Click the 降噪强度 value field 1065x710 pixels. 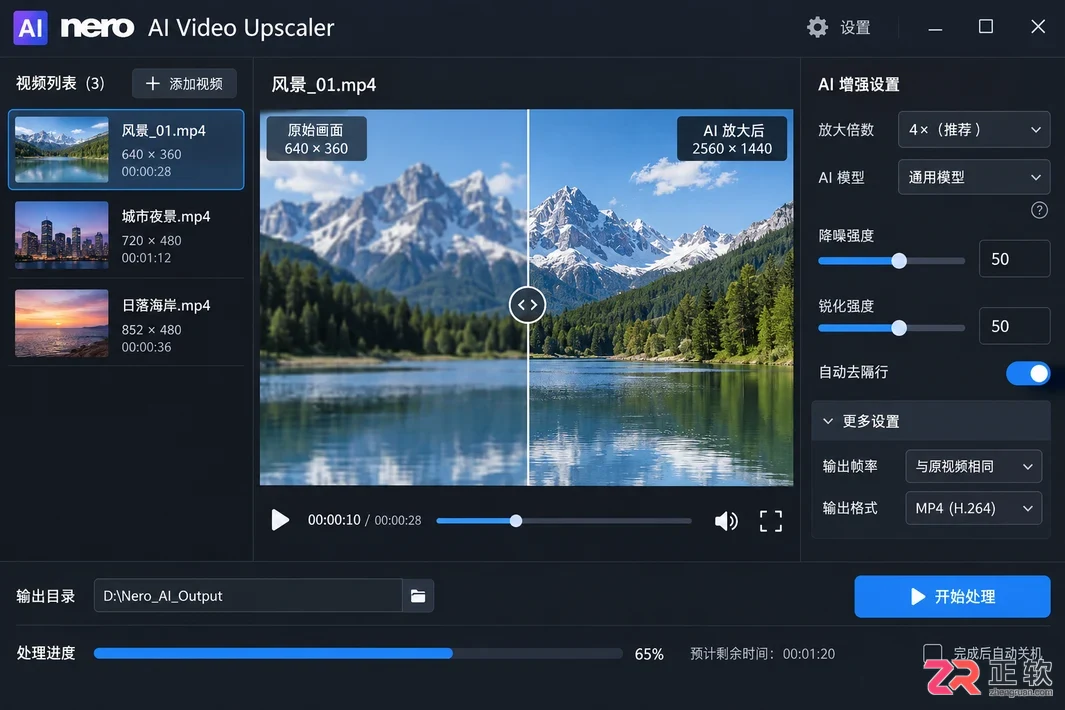click(1014, 259)
